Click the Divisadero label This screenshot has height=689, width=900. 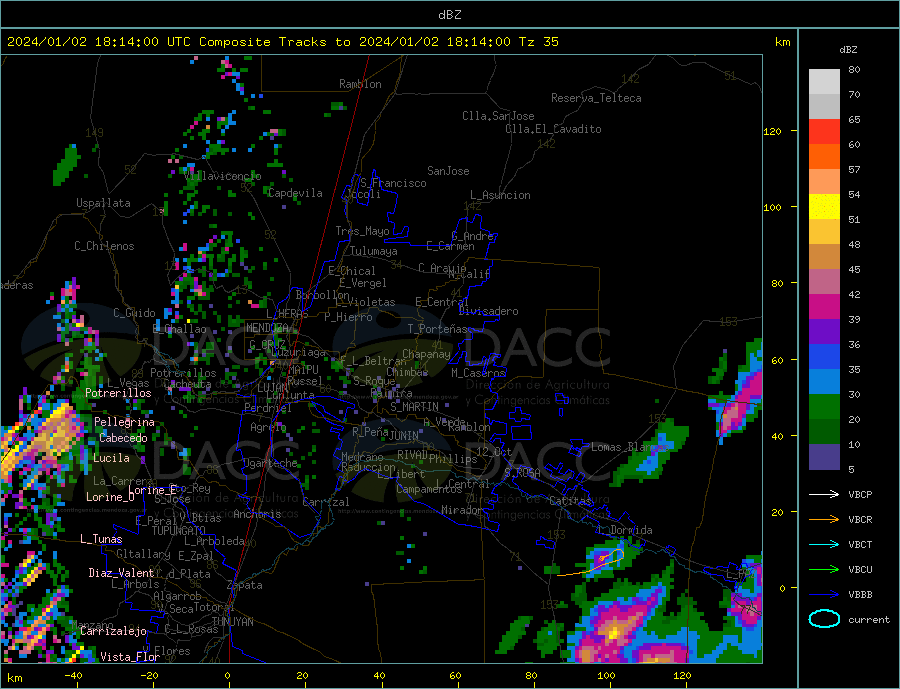(488, 311)
